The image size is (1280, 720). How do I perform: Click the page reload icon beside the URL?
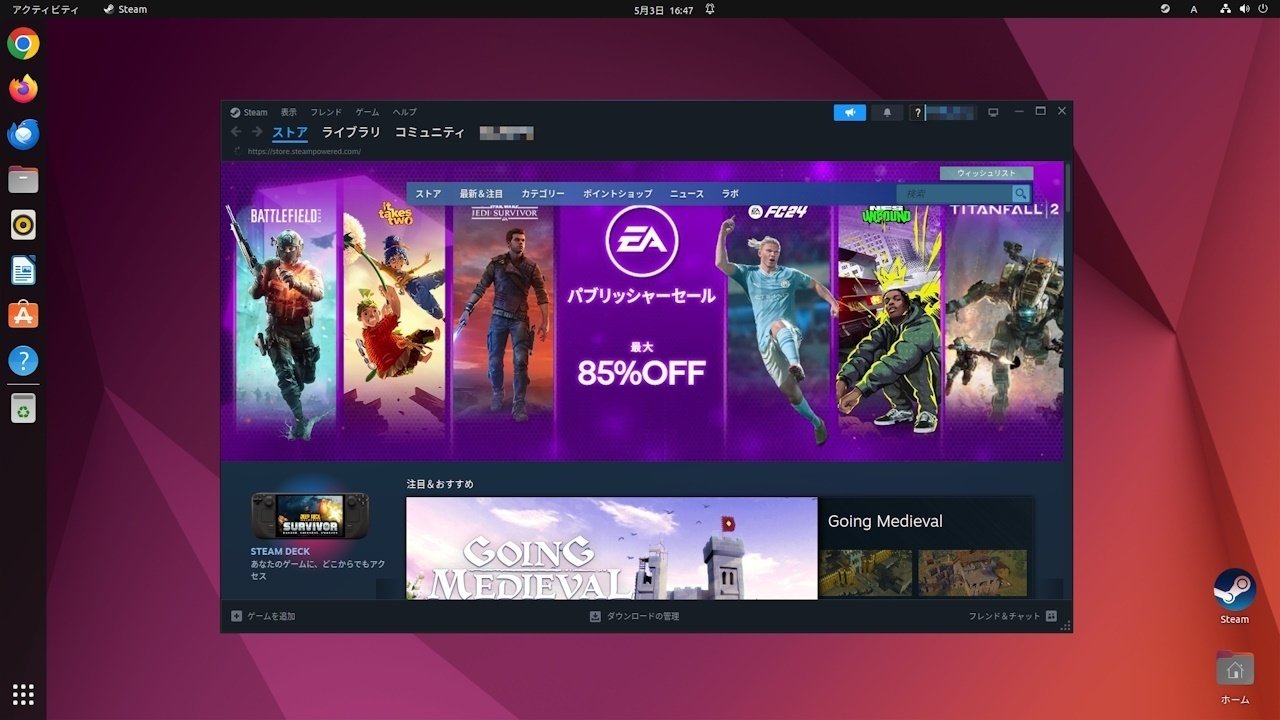[237, 152]
